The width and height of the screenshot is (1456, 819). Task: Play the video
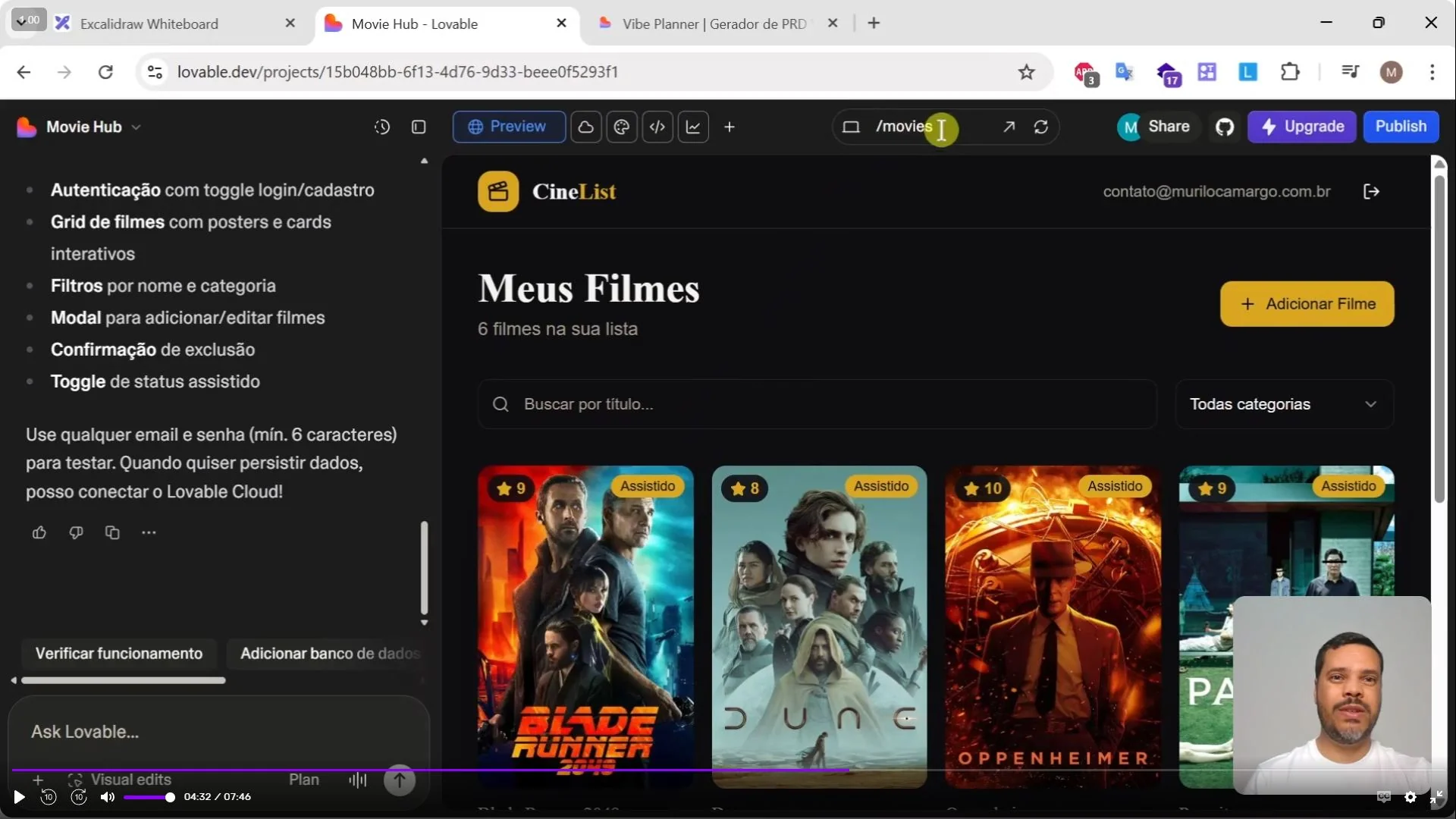(x=20, y=797)
